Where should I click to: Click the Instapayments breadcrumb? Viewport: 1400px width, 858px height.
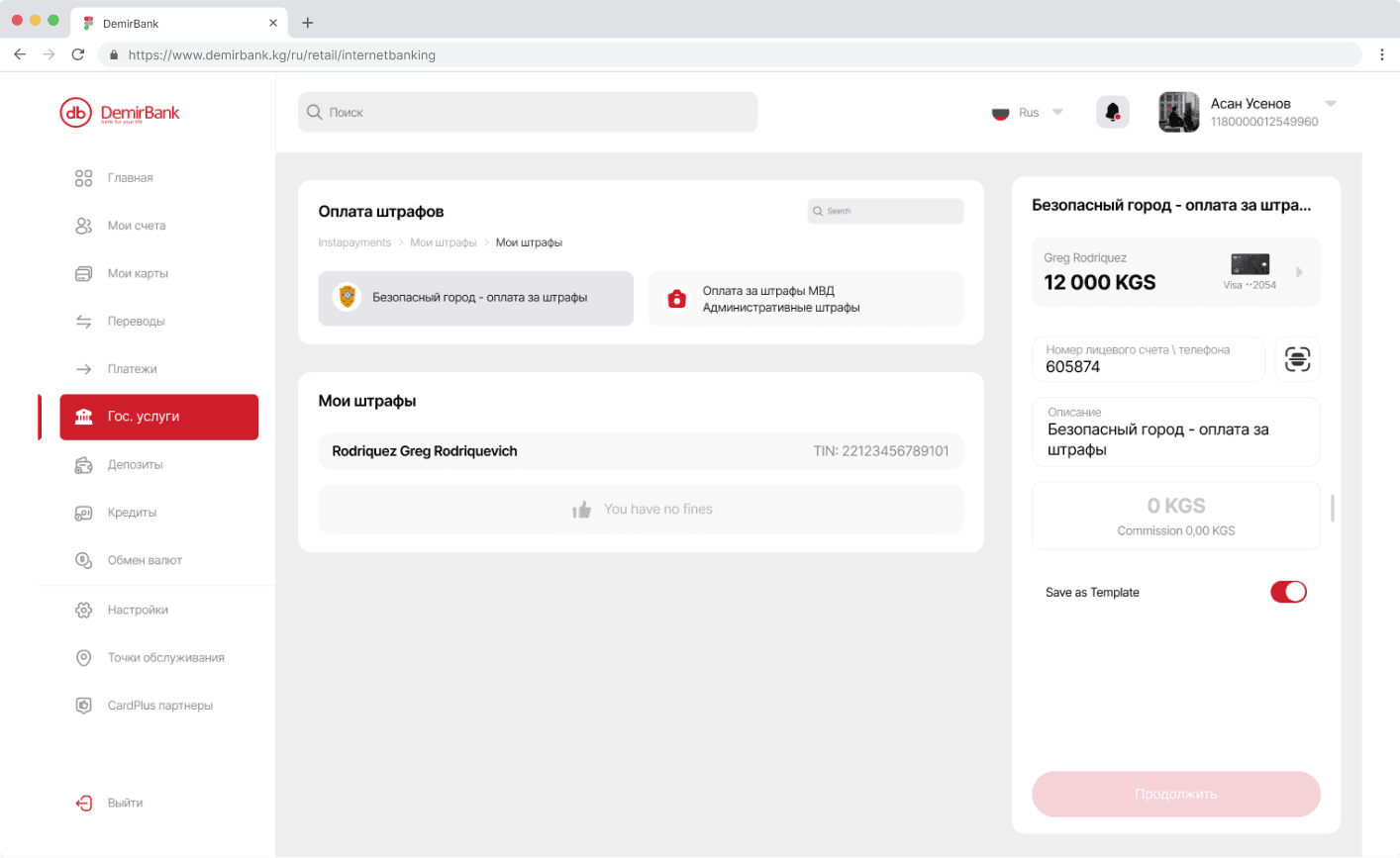click(x=354, y=242)
